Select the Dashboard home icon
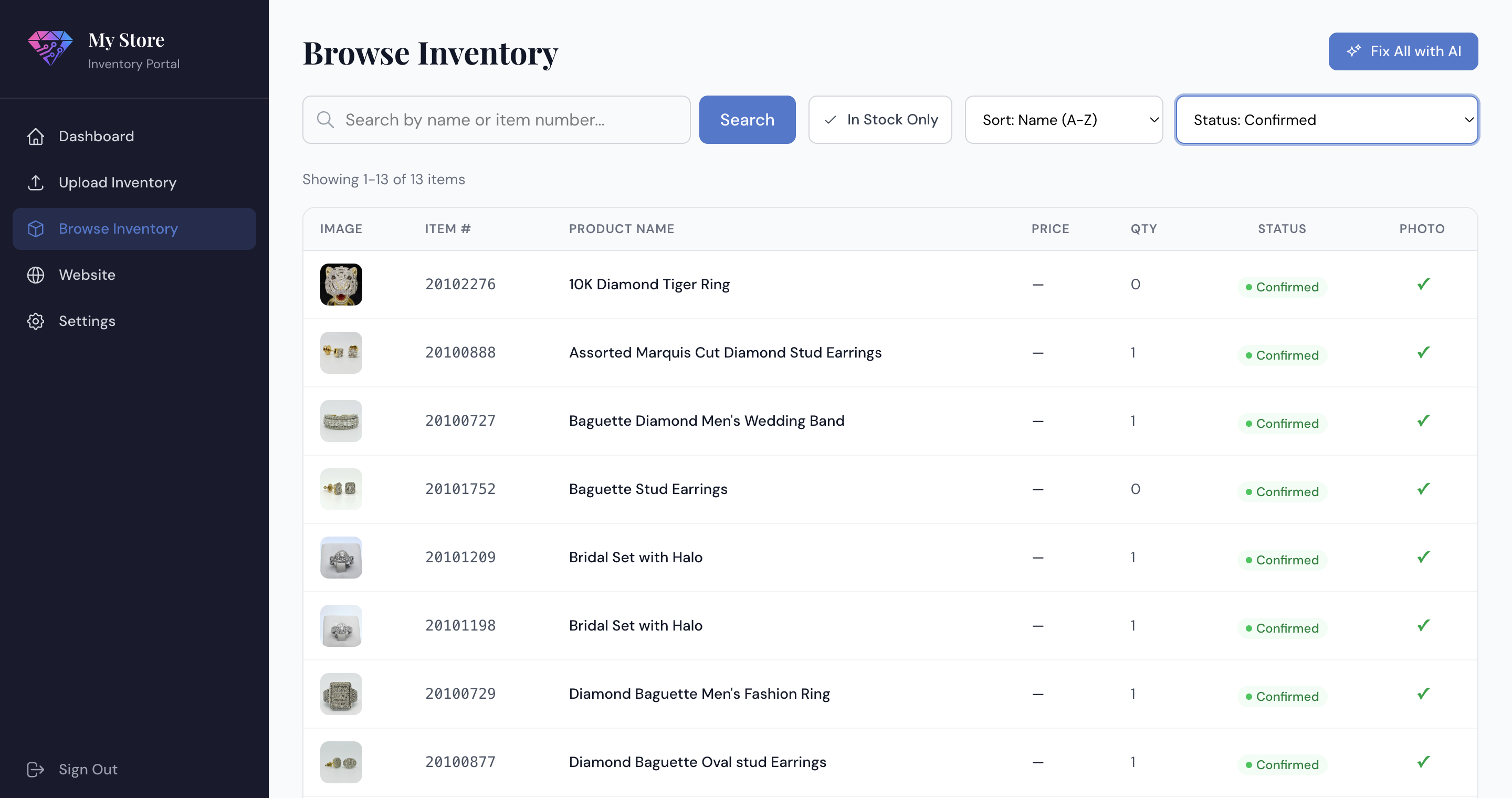Screen dimensions: 1512x798 (x=36, y=136)
